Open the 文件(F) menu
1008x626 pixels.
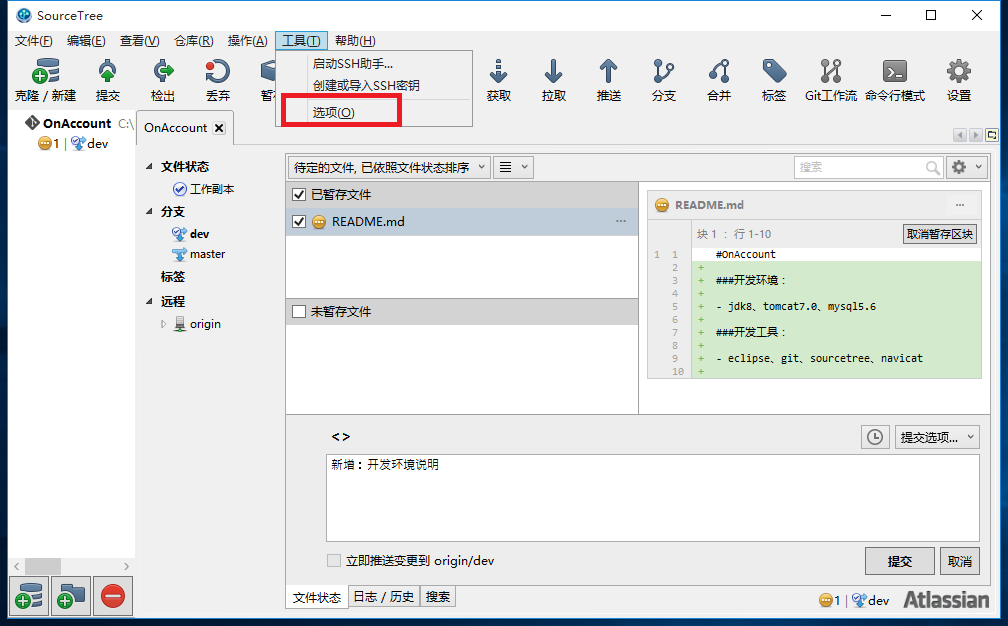33,40
